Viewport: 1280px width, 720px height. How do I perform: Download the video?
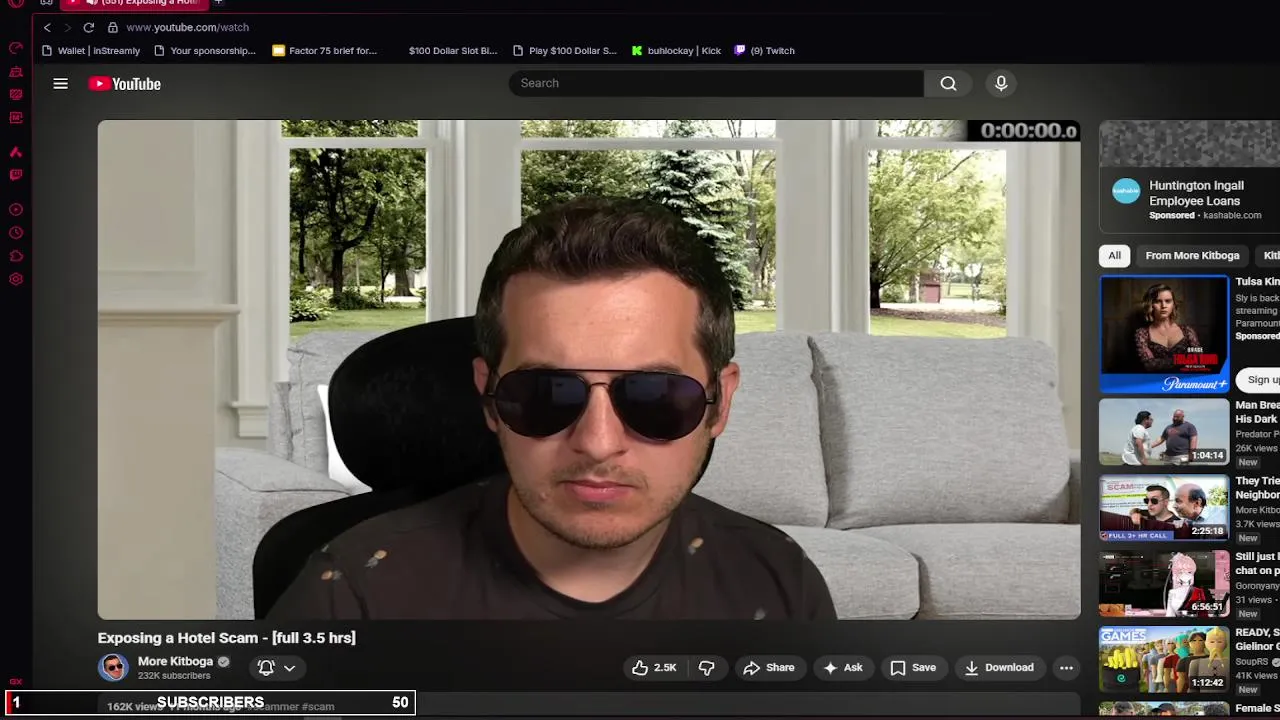[x=999, y=668]
